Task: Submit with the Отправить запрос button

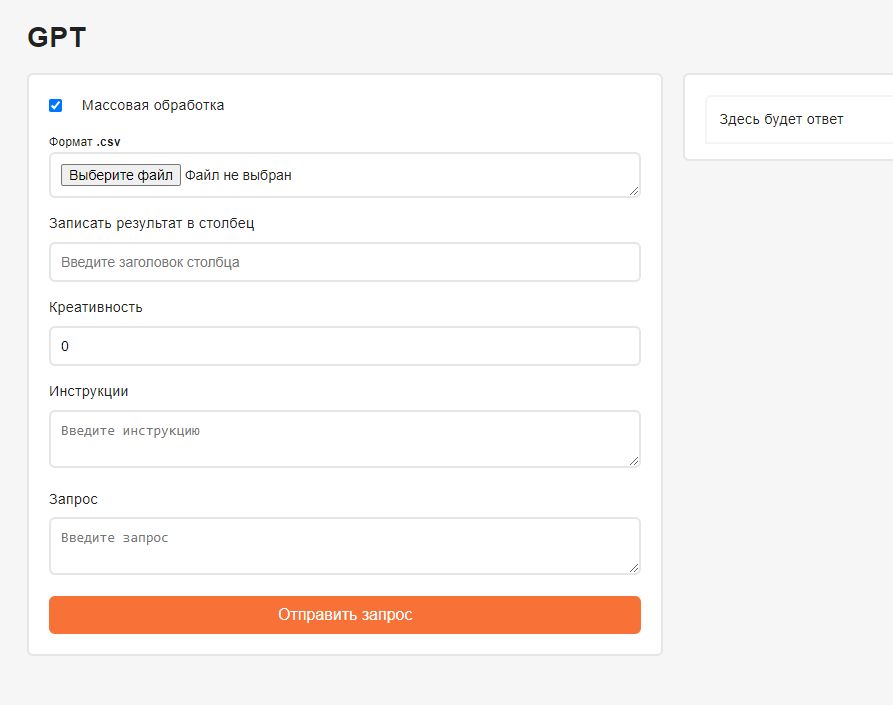Action: [344, 615]
